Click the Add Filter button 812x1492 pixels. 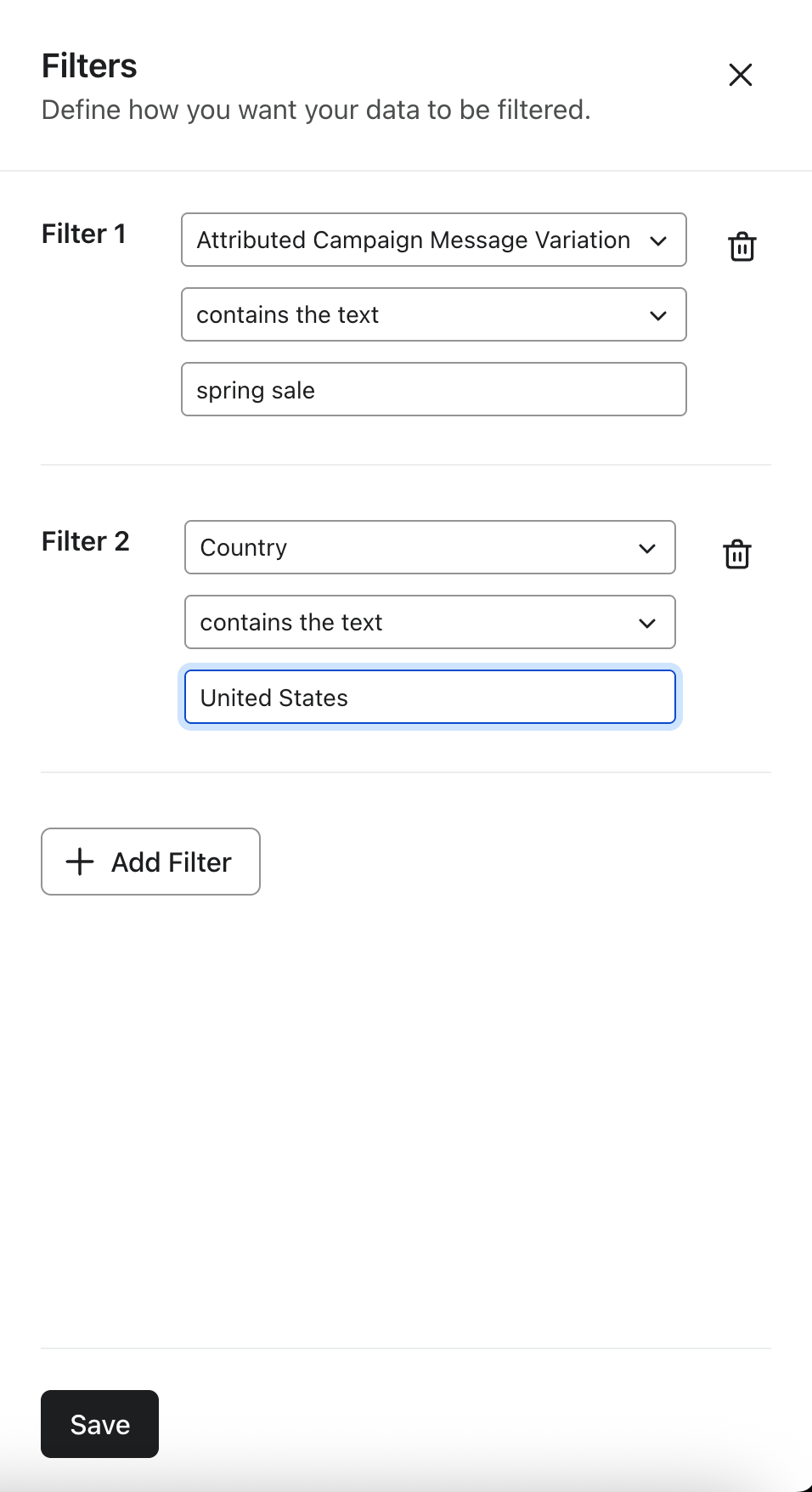(151, 862)
